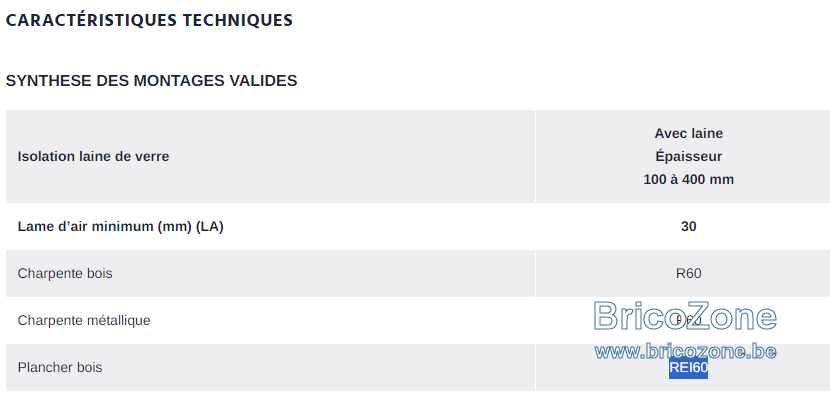The height and width of the screenshot is (395, 830).
Task: Click the SYNTHESE DES MONTAGES VALIDES heading
Action: click(151, 81)
